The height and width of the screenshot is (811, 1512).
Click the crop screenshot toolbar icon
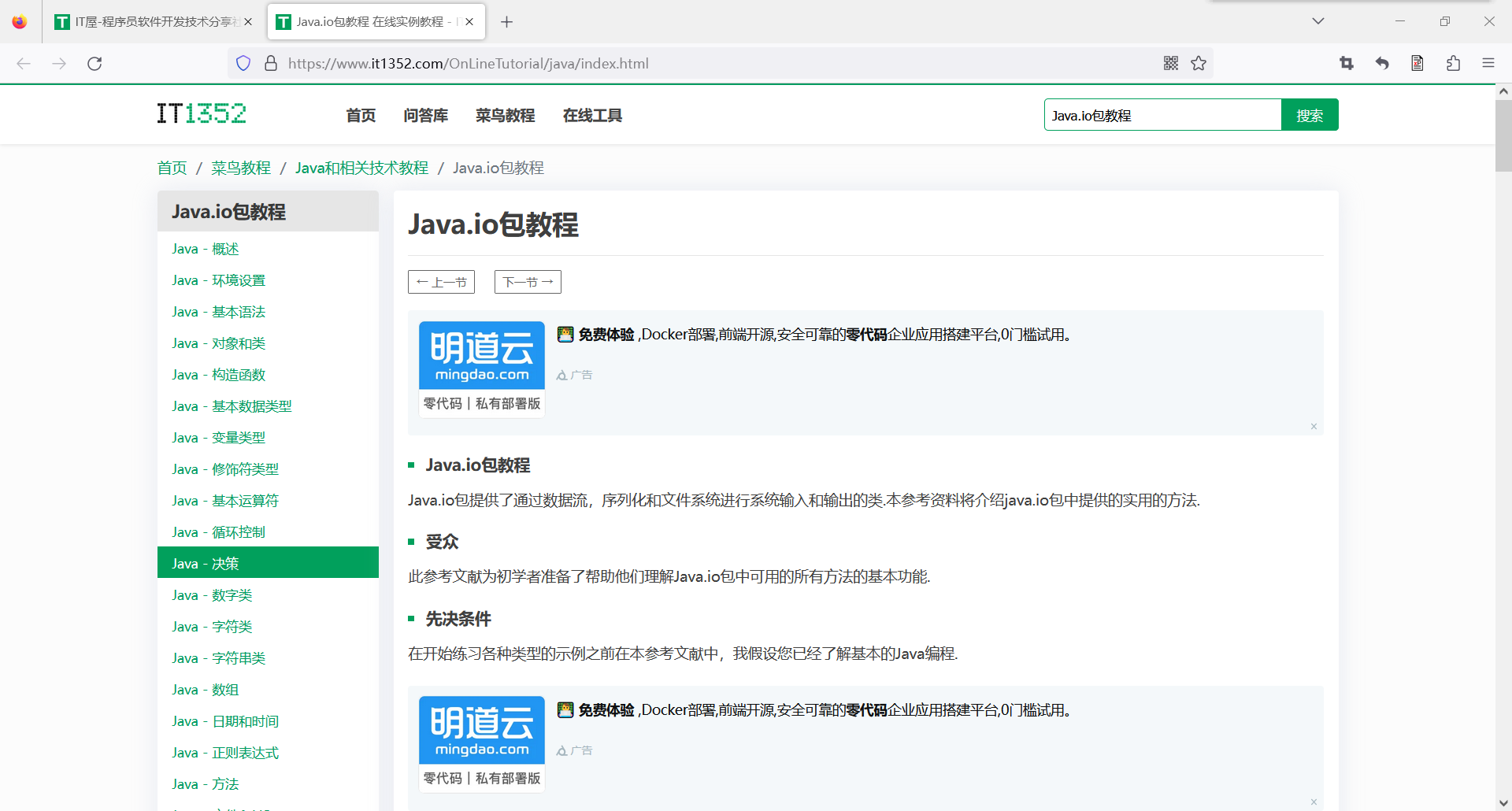pos(1347,63)
